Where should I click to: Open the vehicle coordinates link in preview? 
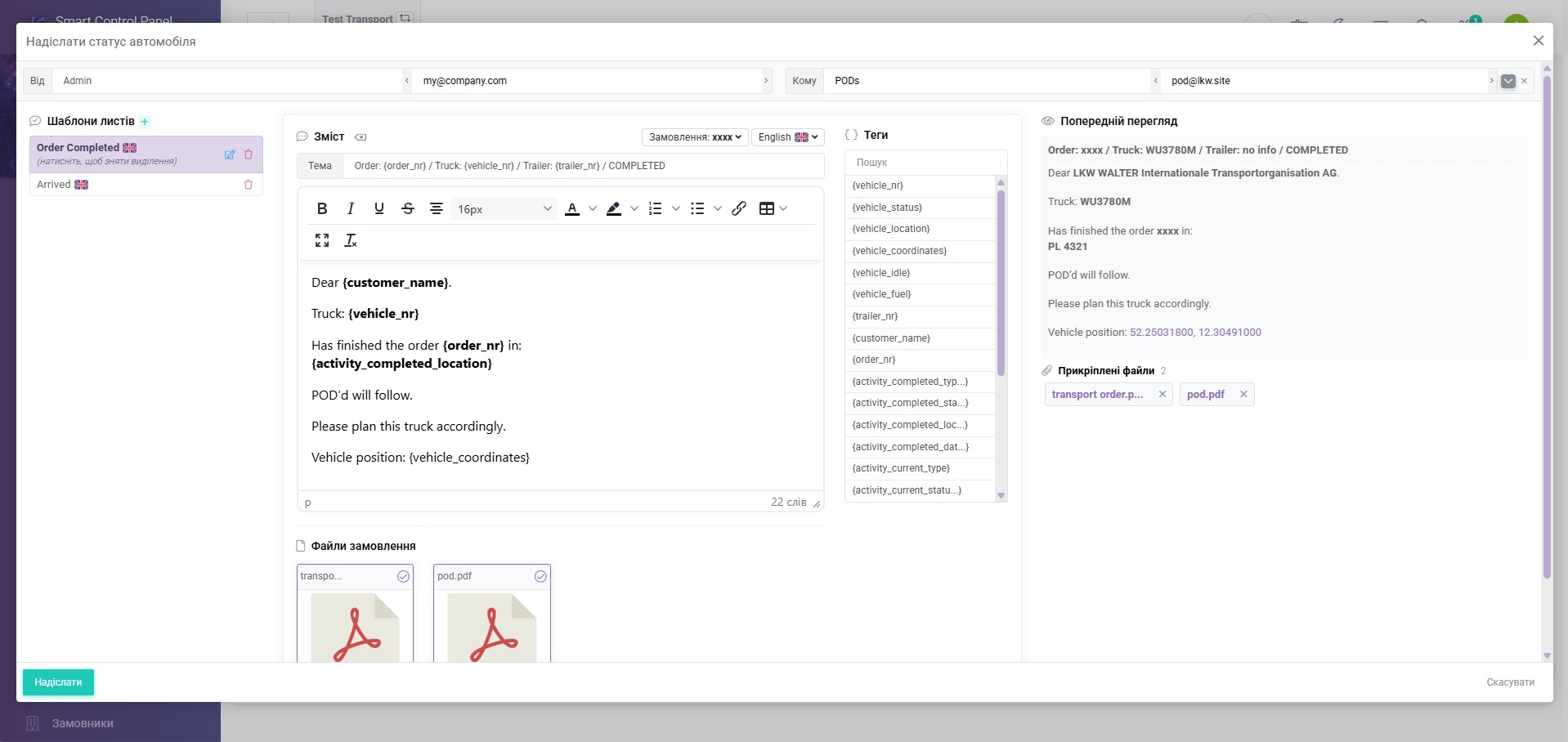[1195, 333]
